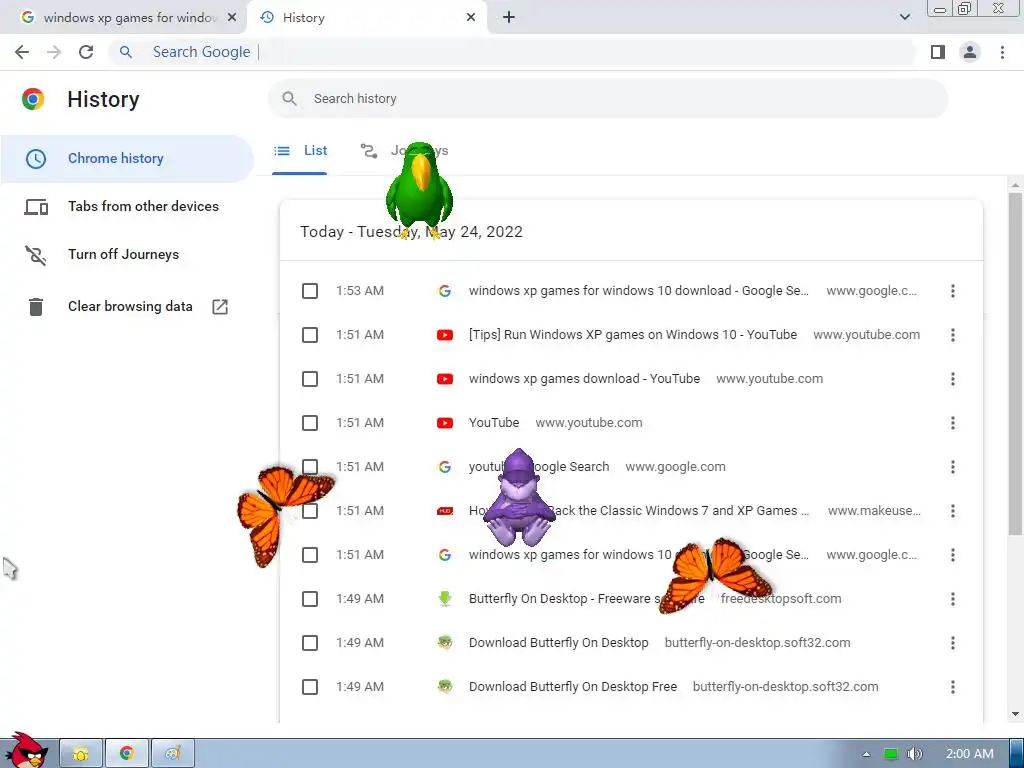Screen dimensions: 1024x768
Task: Open the side panel icon in toolbar
Action: pyautogui.click(x=938, y=52)
